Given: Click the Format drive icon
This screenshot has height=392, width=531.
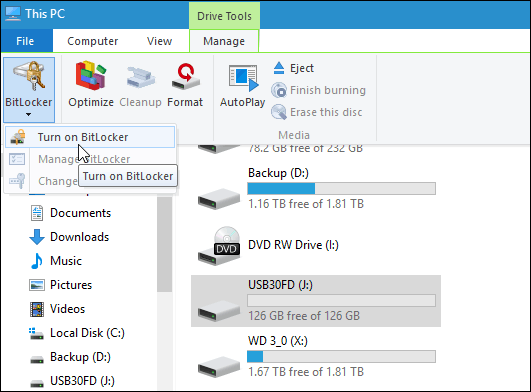Looking at the screenshot, I should click(185, 76).
